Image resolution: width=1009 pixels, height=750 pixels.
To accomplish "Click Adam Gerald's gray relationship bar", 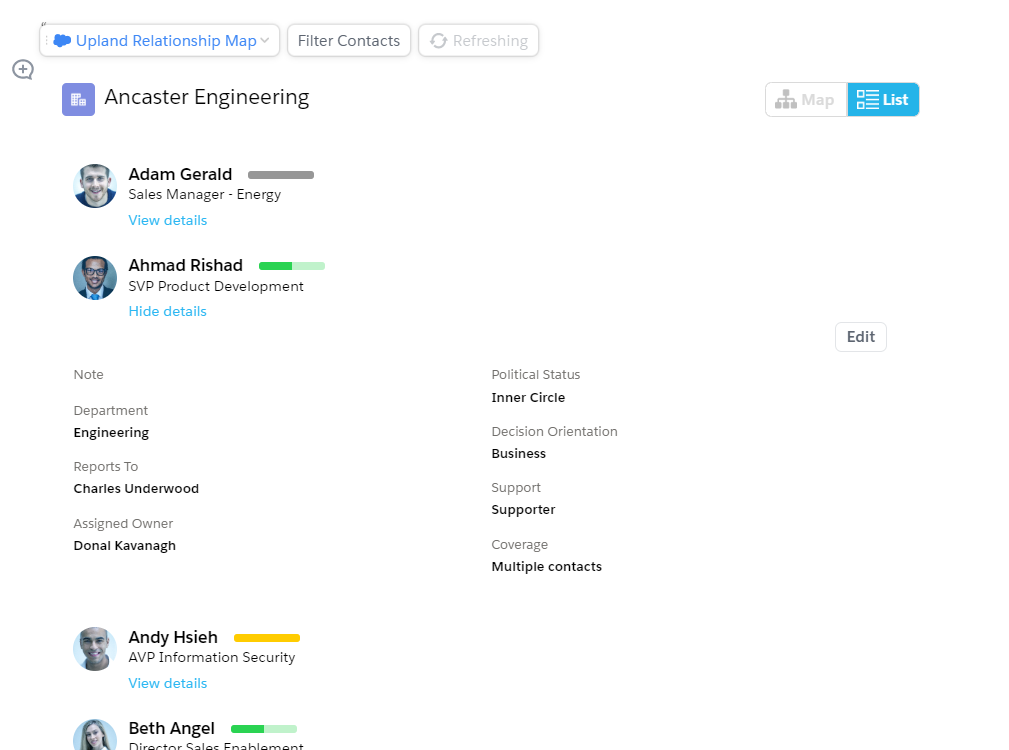I will 281,175.
